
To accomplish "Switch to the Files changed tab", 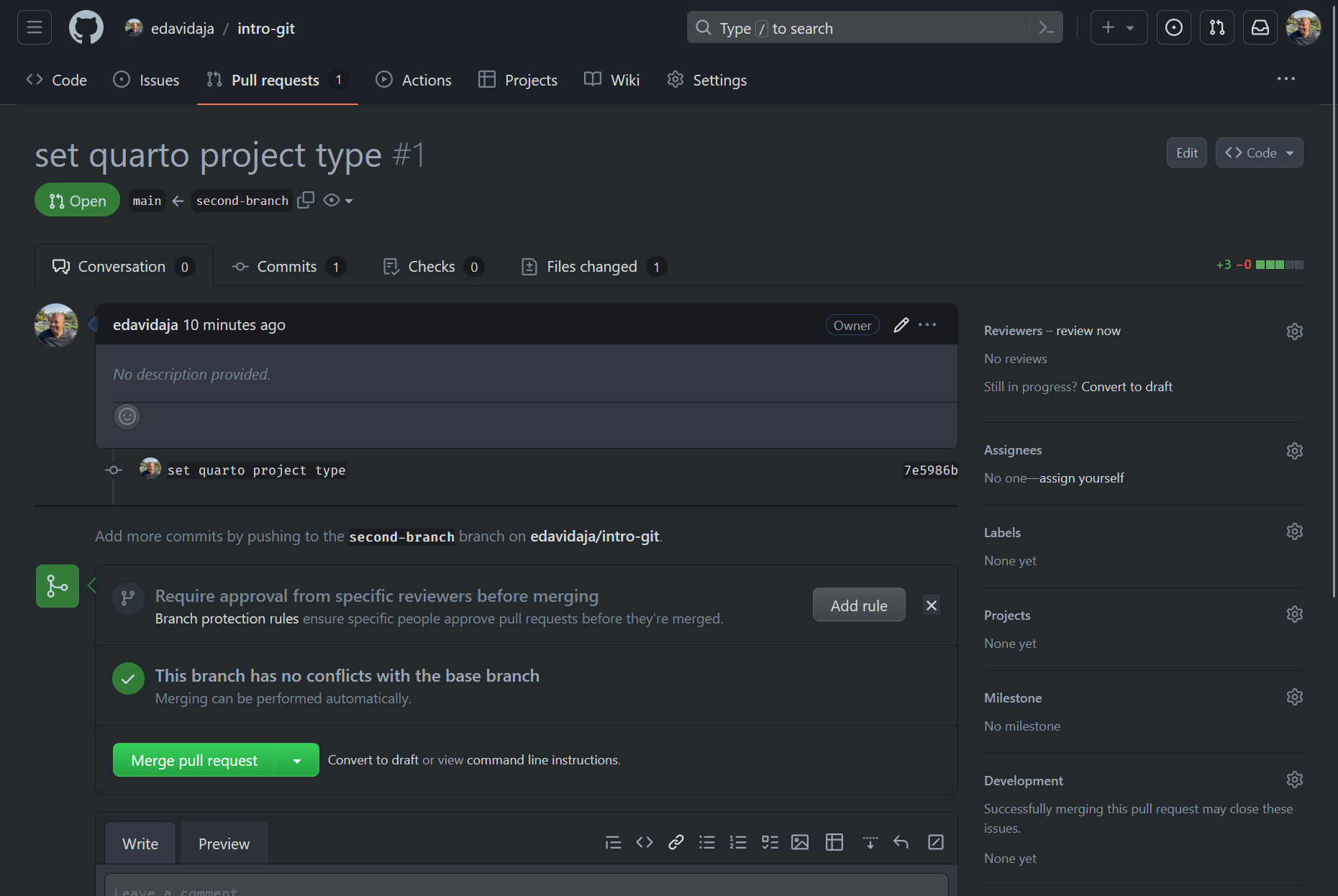I will (x=592, y=267).
